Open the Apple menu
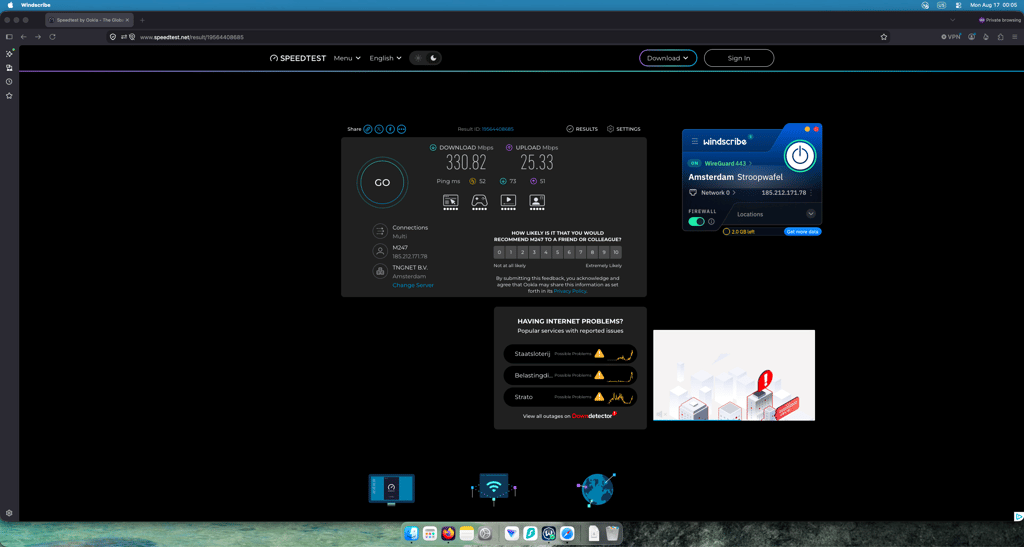1024x547 pixels. (10, 5)
